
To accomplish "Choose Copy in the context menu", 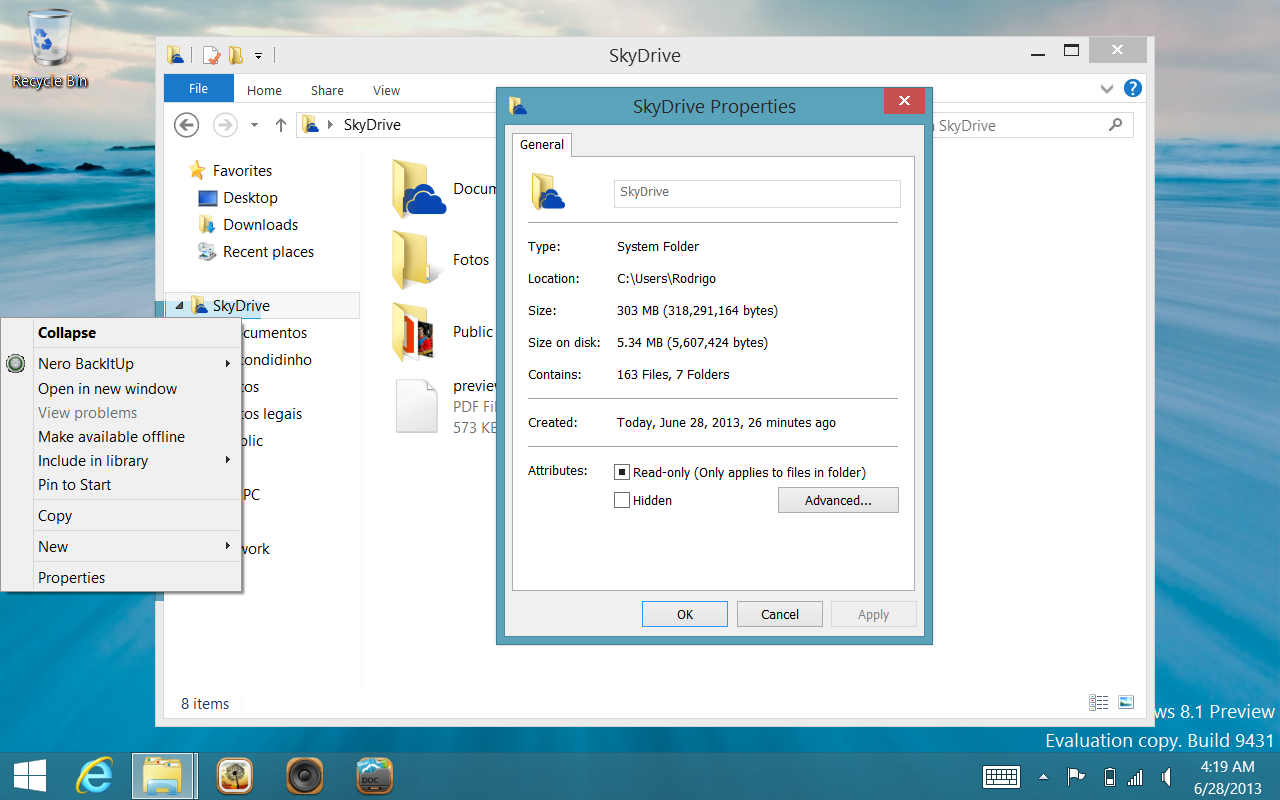I will 121,516.
